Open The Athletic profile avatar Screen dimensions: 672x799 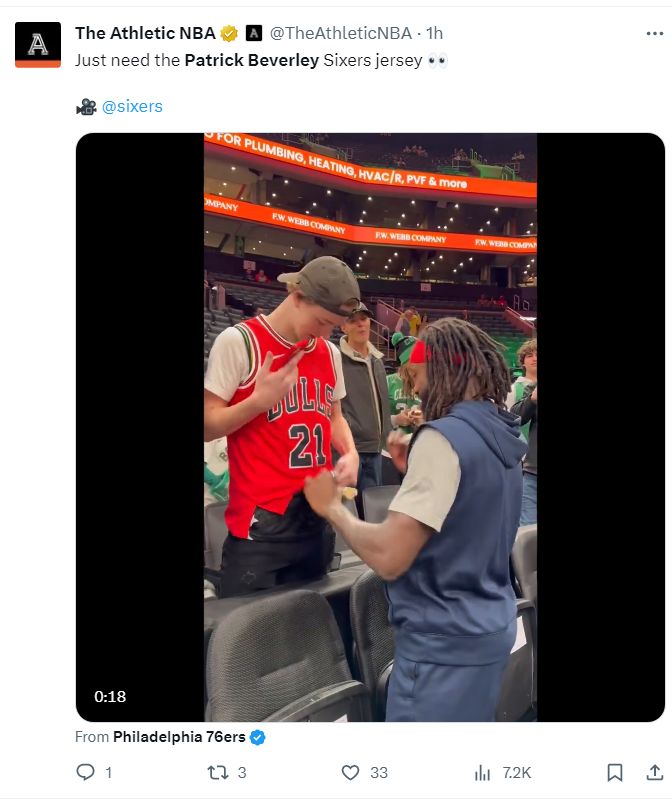38,45
